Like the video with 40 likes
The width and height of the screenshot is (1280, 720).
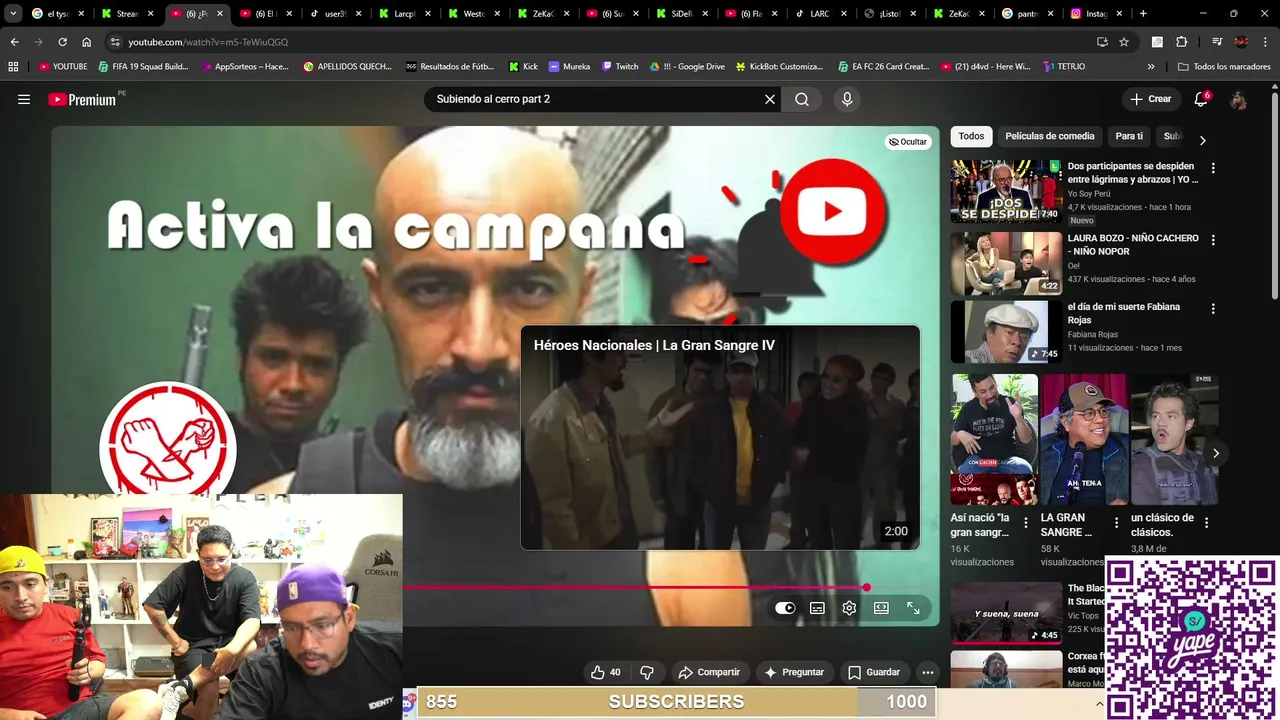(606, 672)
